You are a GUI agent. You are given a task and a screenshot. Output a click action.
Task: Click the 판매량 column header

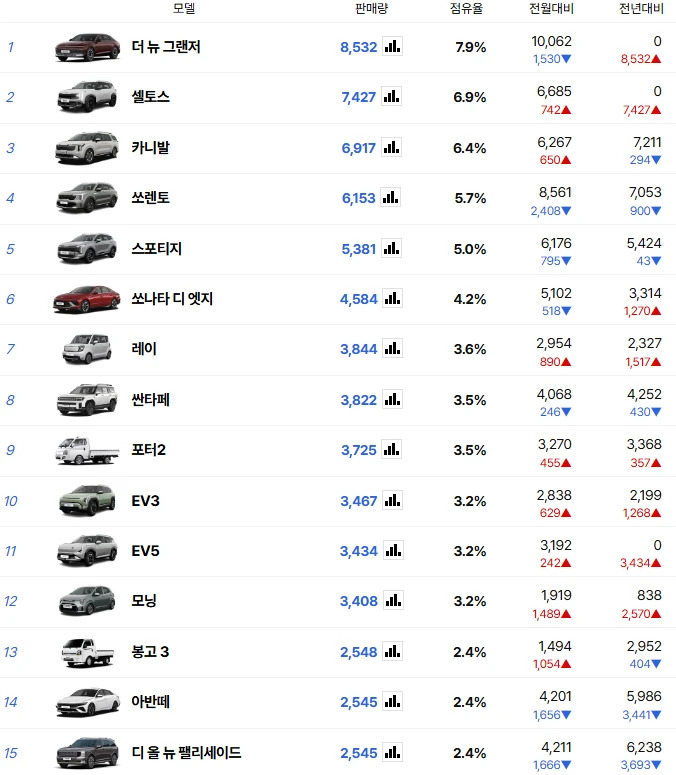(372, 8)
